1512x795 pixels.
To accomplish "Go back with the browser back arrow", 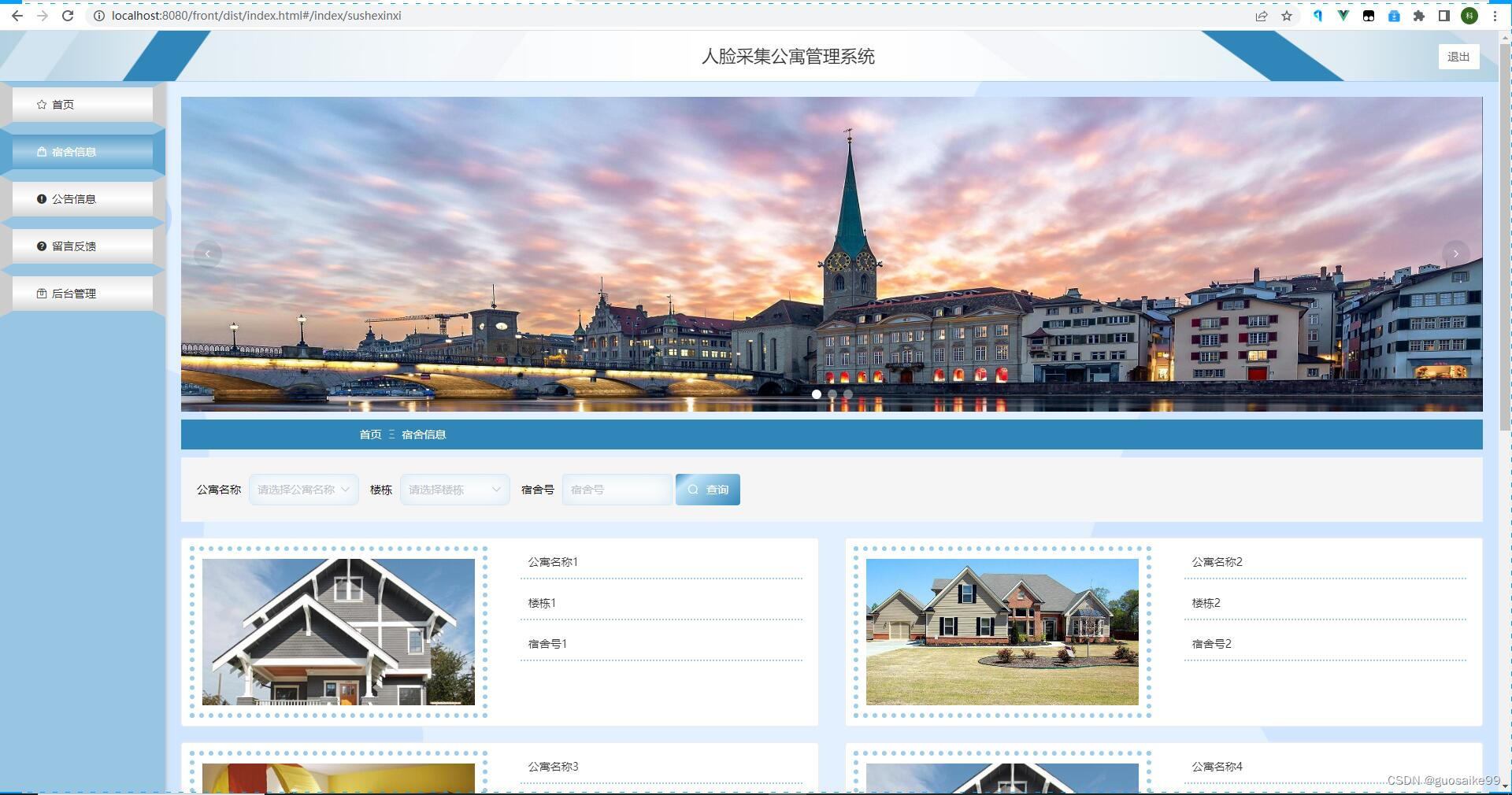I will [x=17, y=16].
